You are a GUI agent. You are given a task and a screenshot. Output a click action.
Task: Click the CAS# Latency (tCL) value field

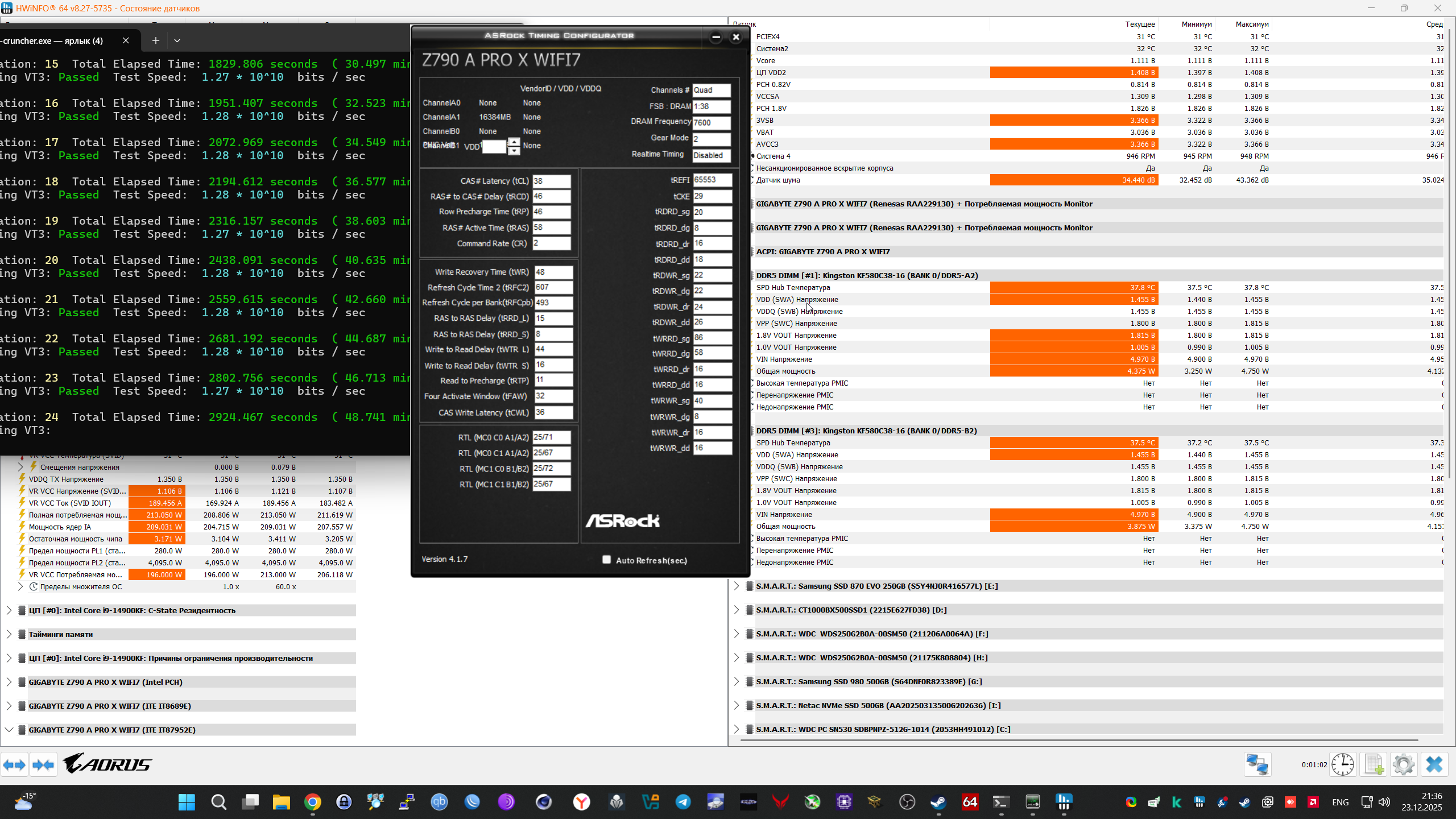pyautogui.click(x=551, y=181)
